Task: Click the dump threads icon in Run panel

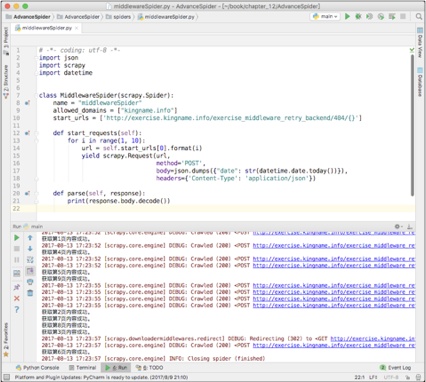Action: point(17,273)
